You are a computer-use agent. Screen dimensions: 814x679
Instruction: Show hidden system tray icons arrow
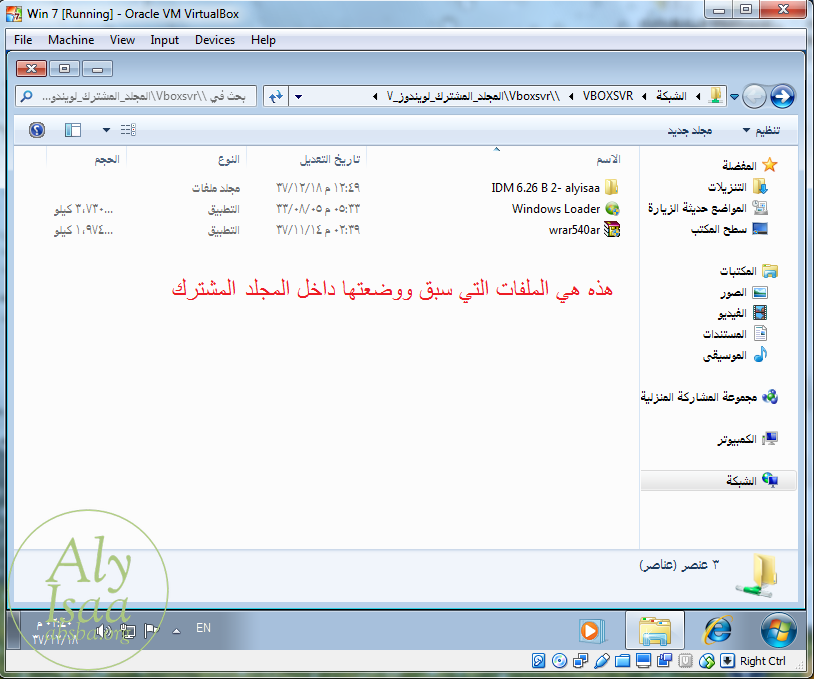pyautogui.click(x=177, y=631)
